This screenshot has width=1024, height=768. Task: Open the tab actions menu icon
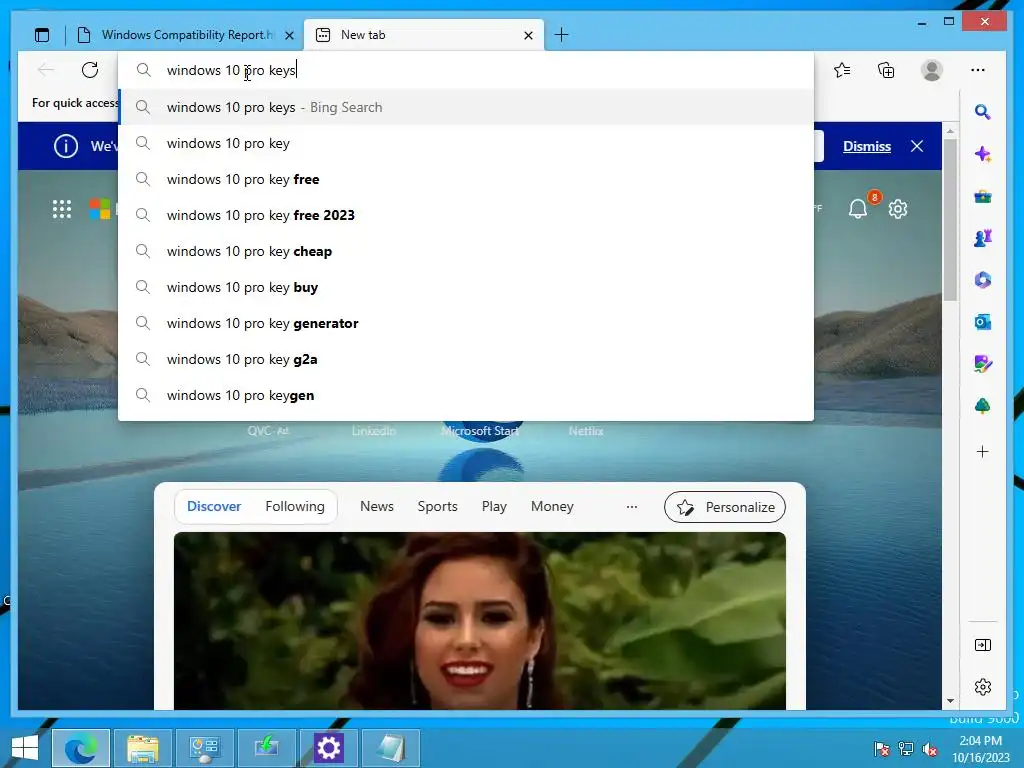click(42, 35)
